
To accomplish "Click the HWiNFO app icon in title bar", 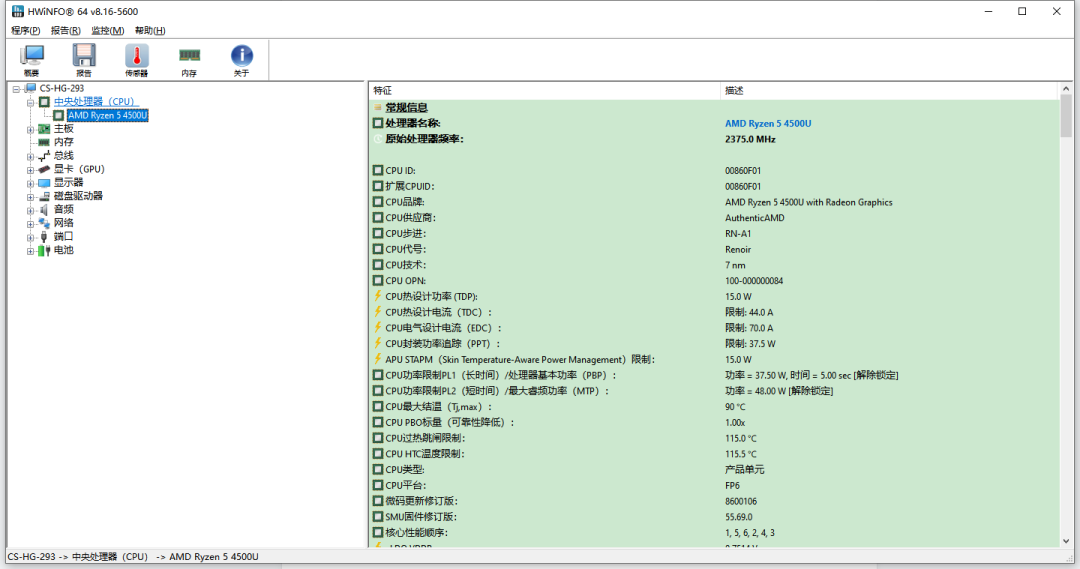I will pos(18,11).
